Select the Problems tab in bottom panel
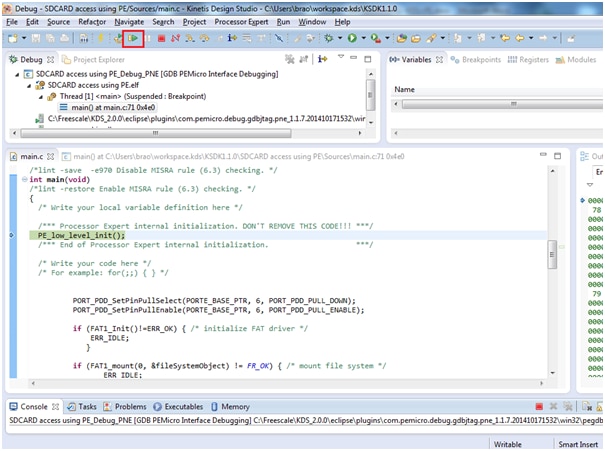The height and width of the screenshot is (451, 605). click(130, 407)
